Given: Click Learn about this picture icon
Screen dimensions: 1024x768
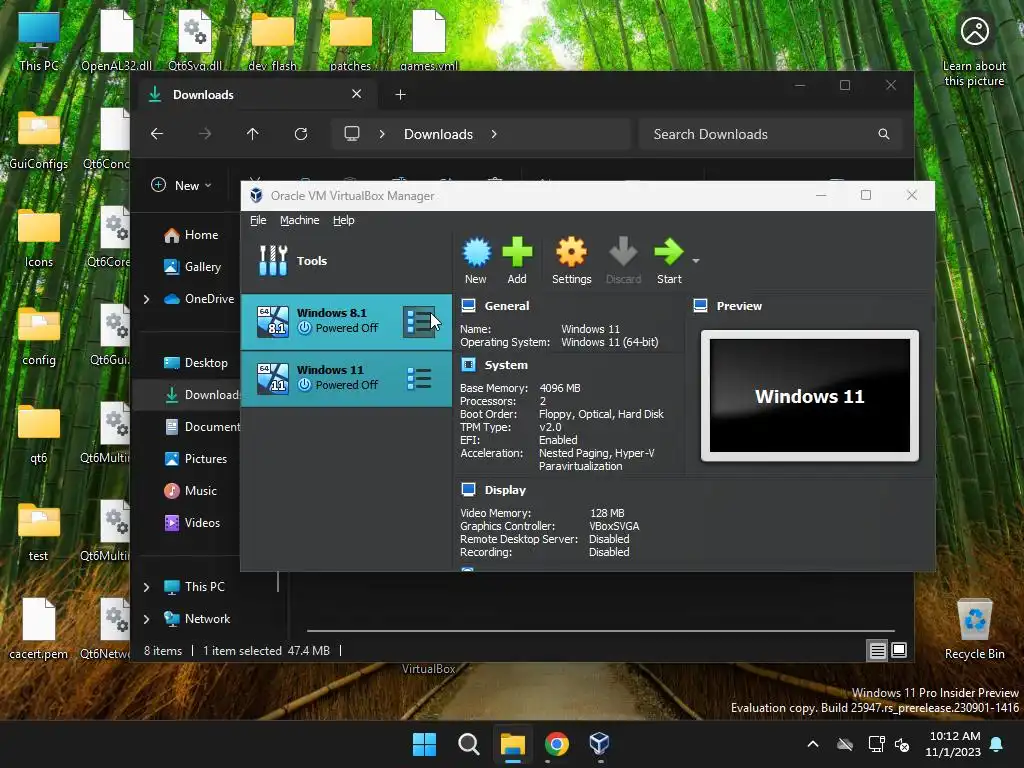Looking at the screenshot, I should point(974,49).
